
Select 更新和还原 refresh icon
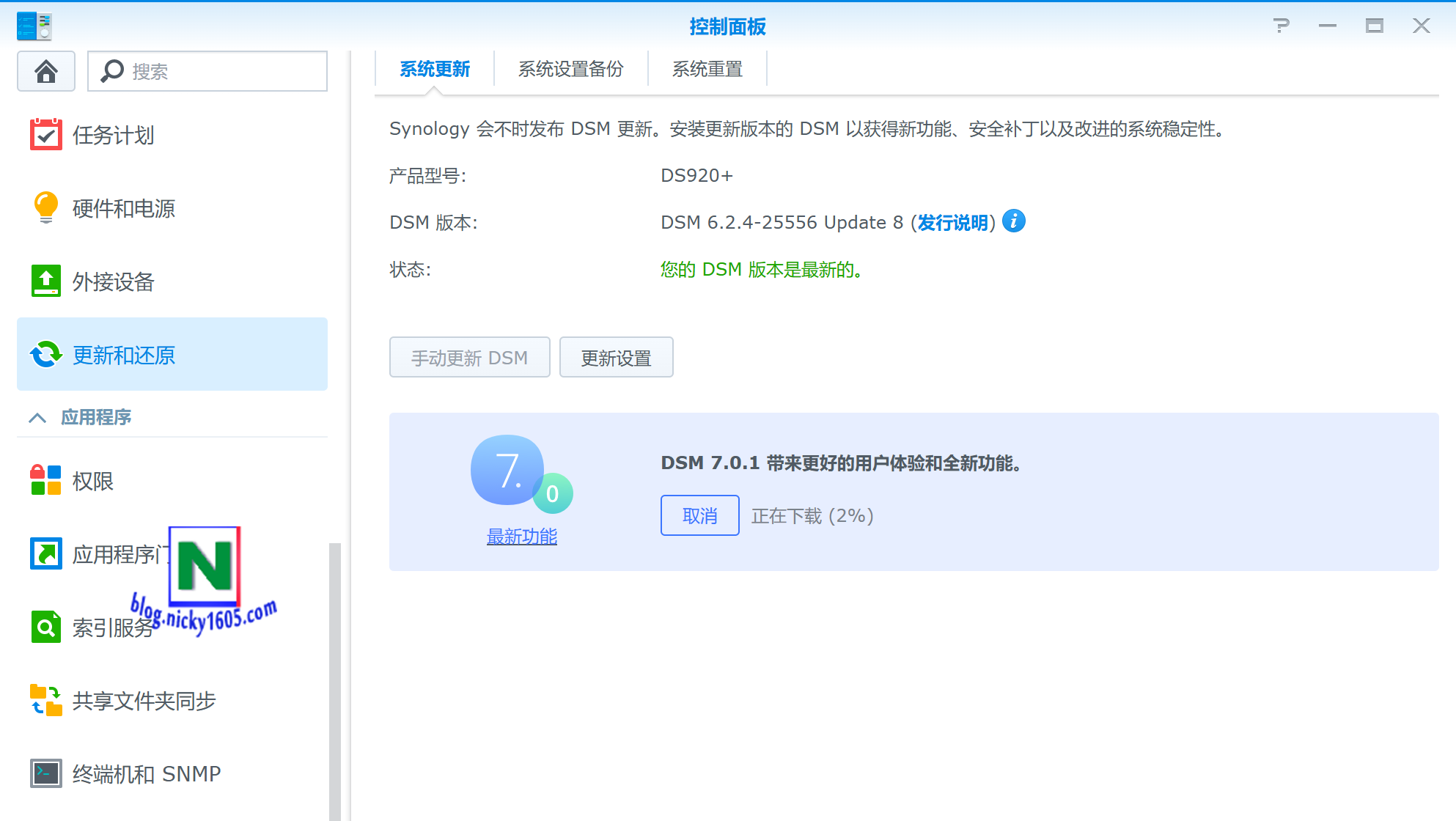(x=45, y=355)
